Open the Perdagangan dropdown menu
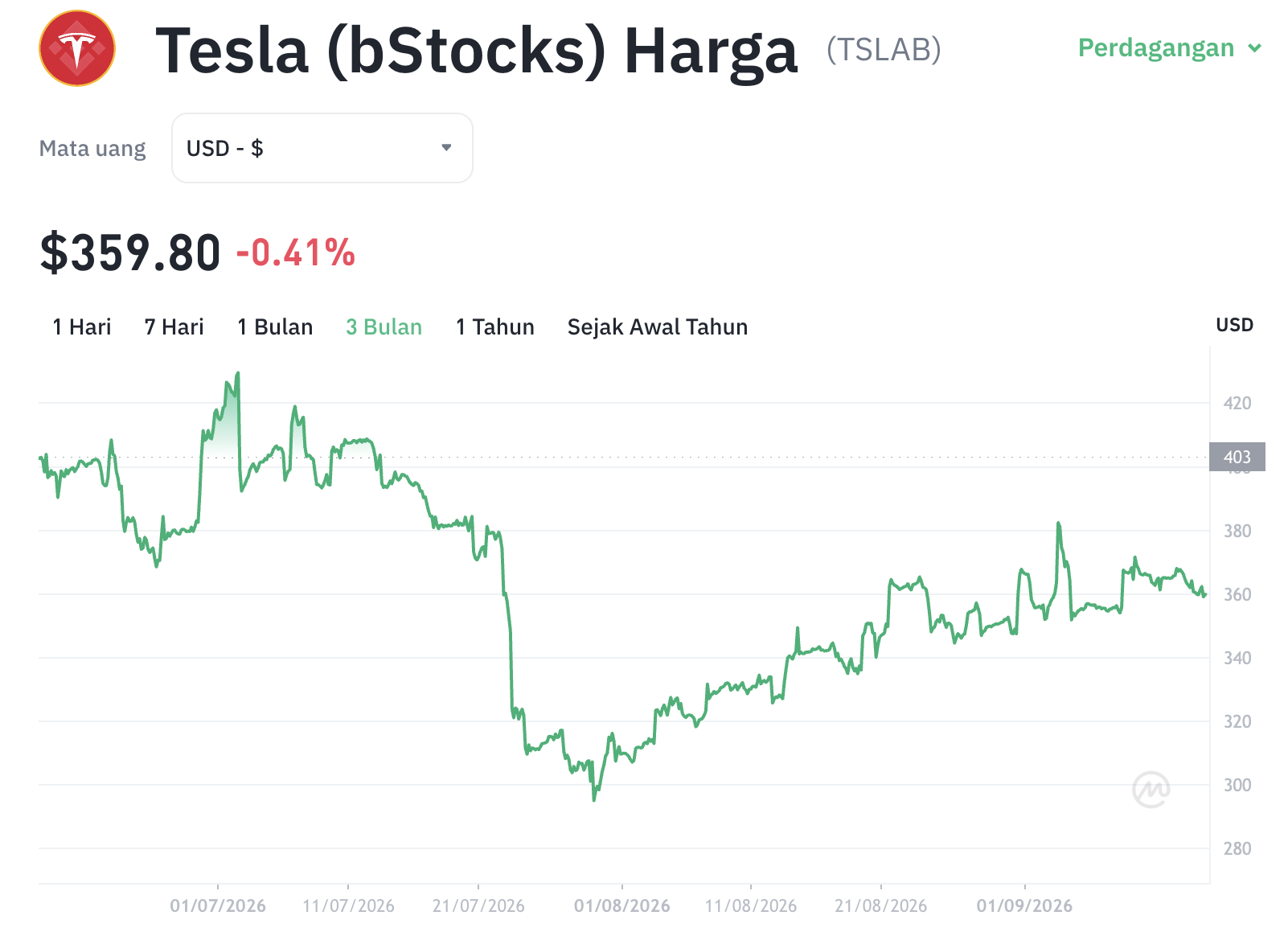The width and height of the screenshot is (1288, 936). pyautogui.click(x=1169, y=48)
